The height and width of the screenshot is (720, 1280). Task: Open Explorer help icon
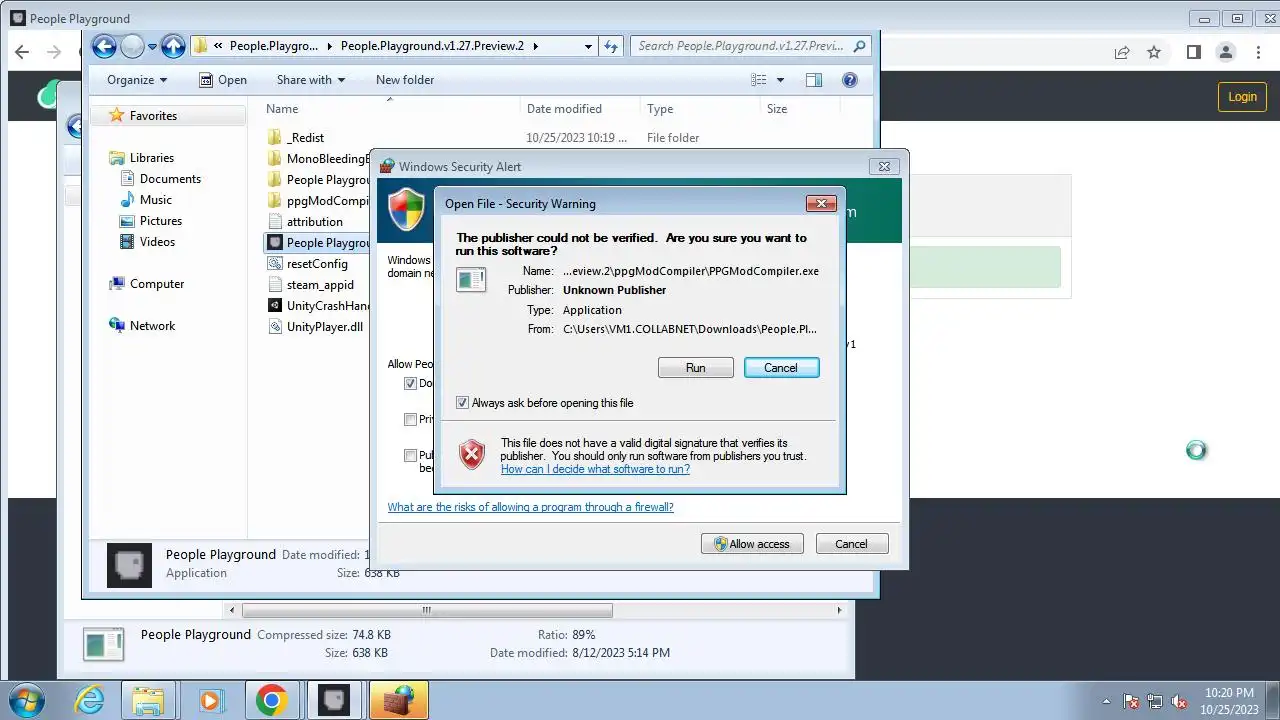tap(850, 80)
